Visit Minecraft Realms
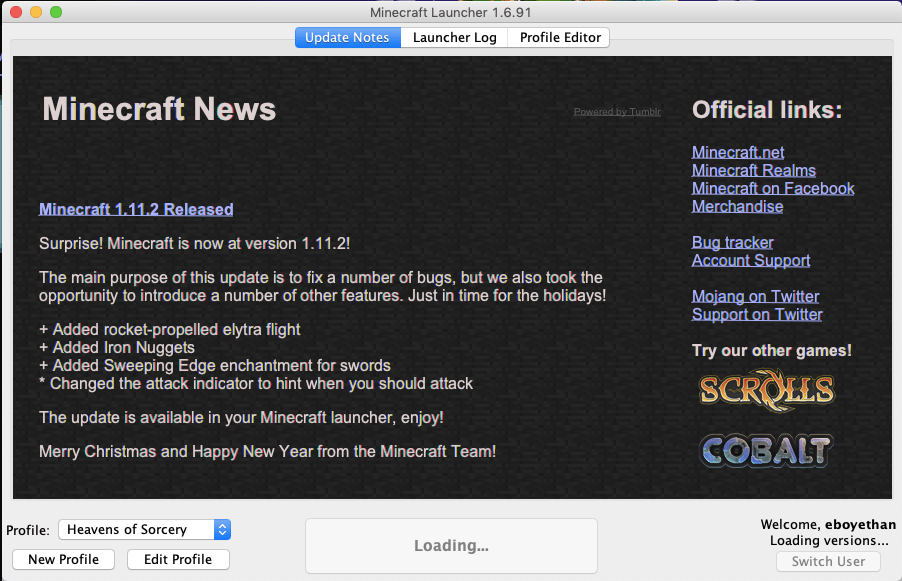This screenshot has width=902, height=581. 753,170
